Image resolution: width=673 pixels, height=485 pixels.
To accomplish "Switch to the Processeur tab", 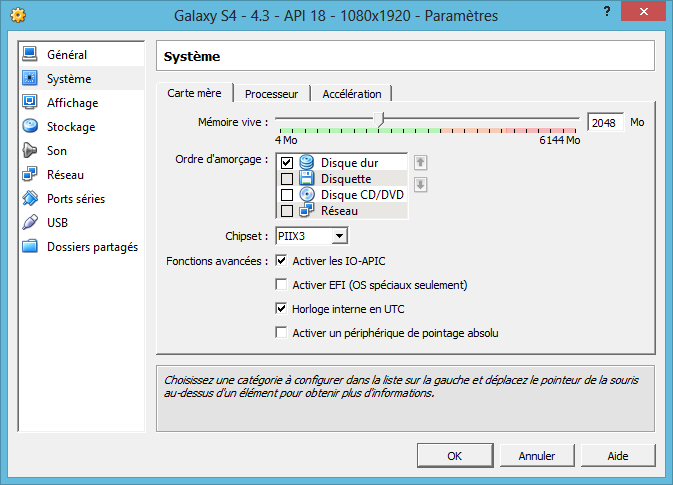I will click(x=271, y=94).
